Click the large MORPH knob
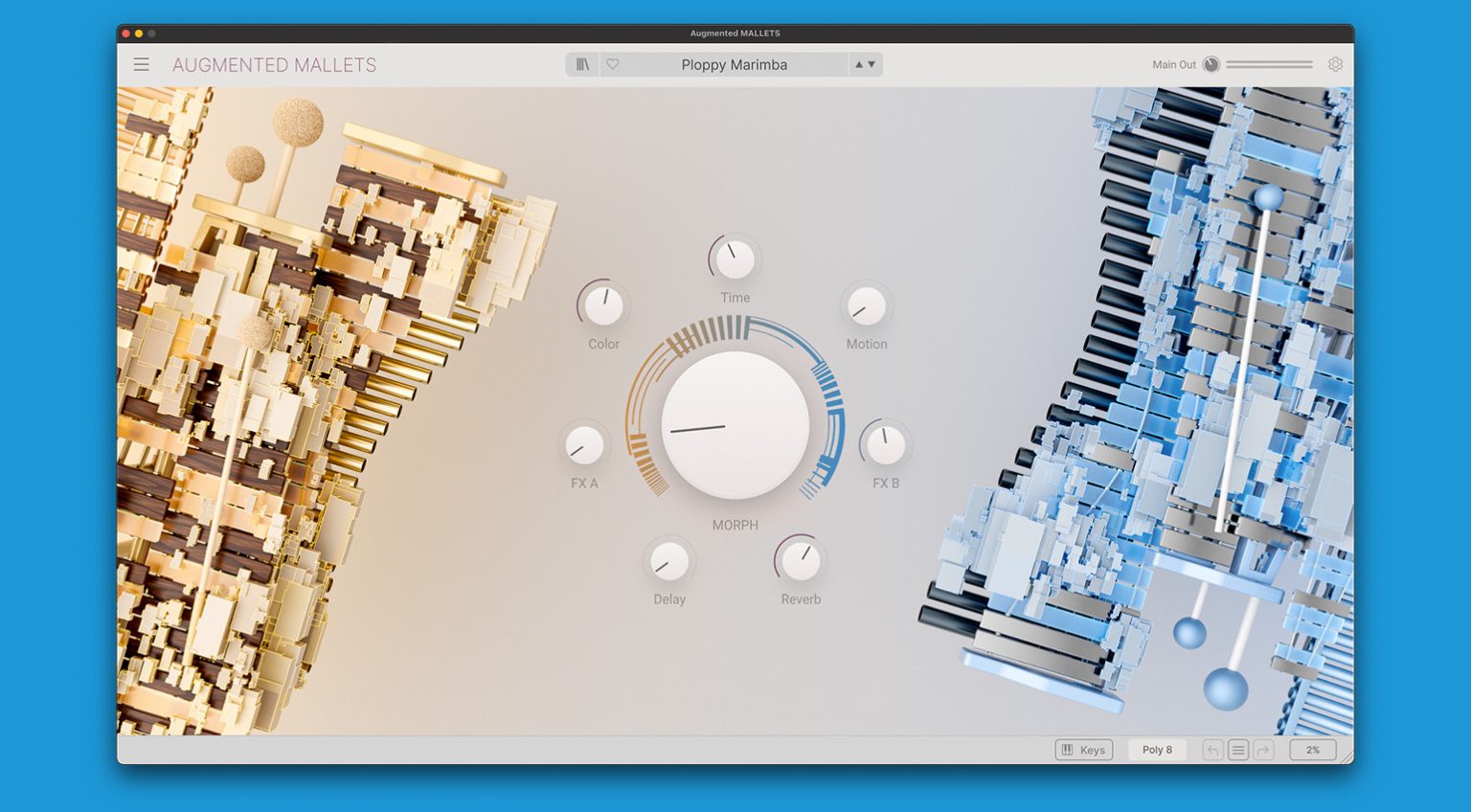 tap(735, 424)
